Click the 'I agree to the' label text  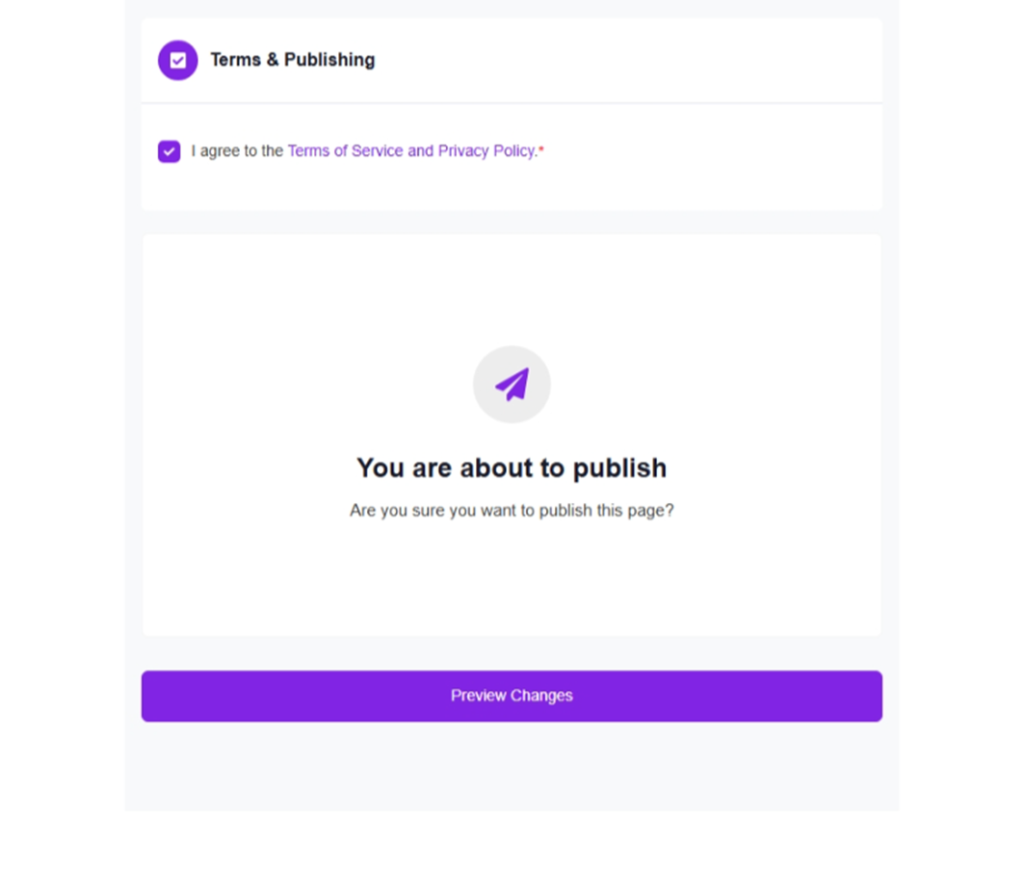pyautogui.click(x=237, y=151)
